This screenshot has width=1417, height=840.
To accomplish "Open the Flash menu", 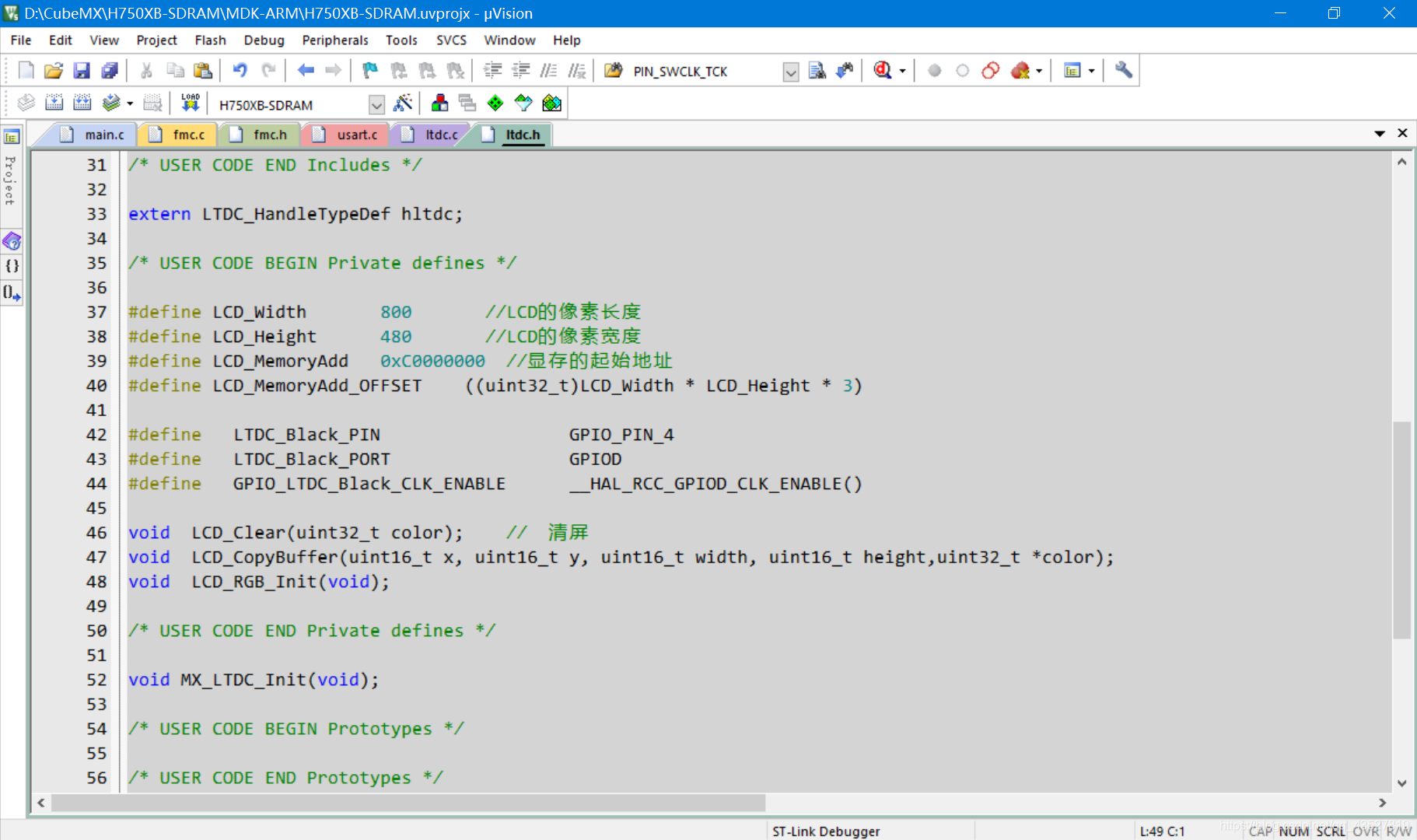I will point(210,40).
